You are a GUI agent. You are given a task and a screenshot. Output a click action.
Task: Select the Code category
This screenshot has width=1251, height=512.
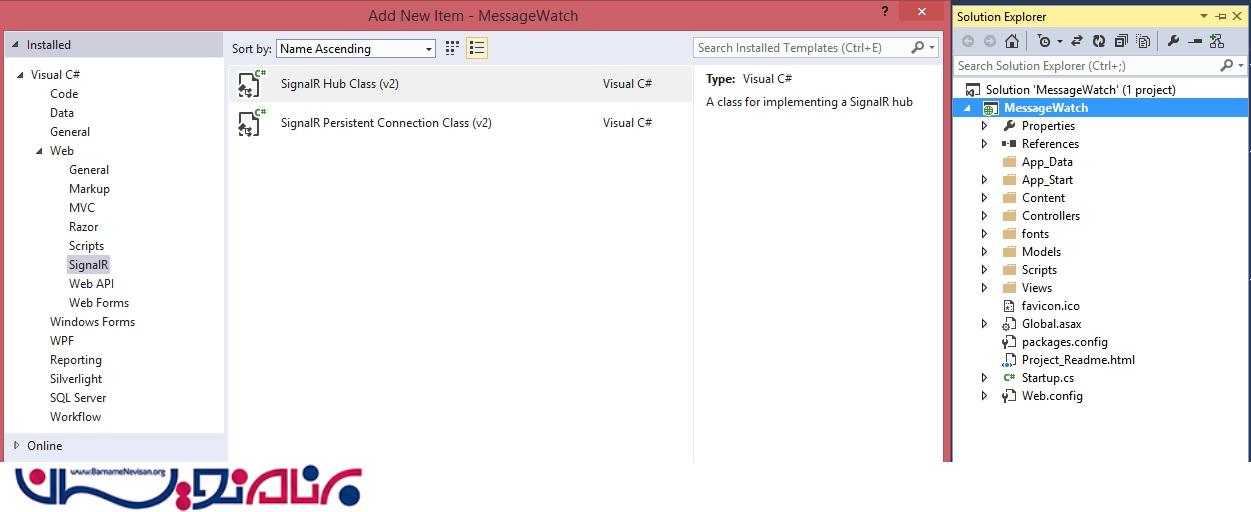[x=64, y=94]
